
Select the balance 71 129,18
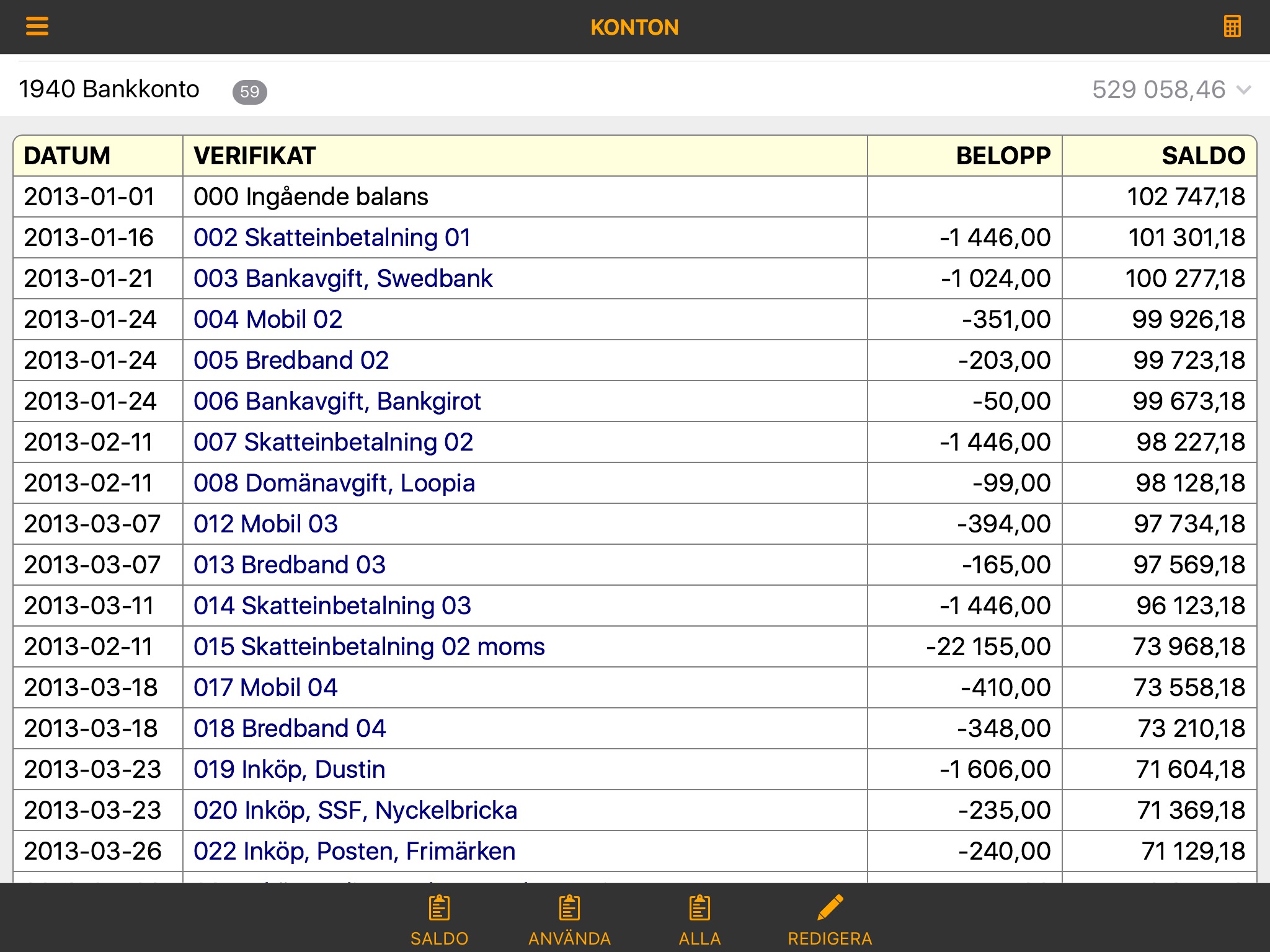click(x=1193, y=851)
